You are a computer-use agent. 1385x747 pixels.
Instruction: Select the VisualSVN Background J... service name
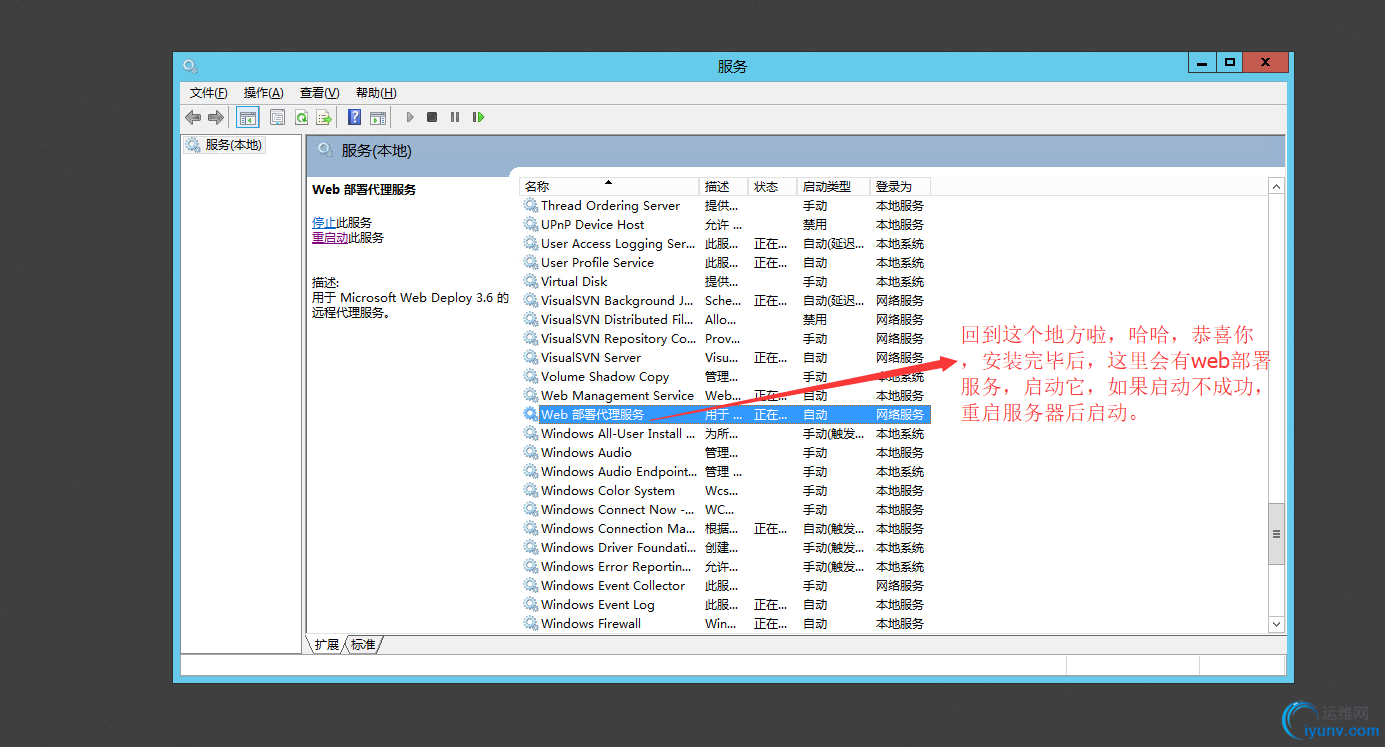[x=617, y=300]
